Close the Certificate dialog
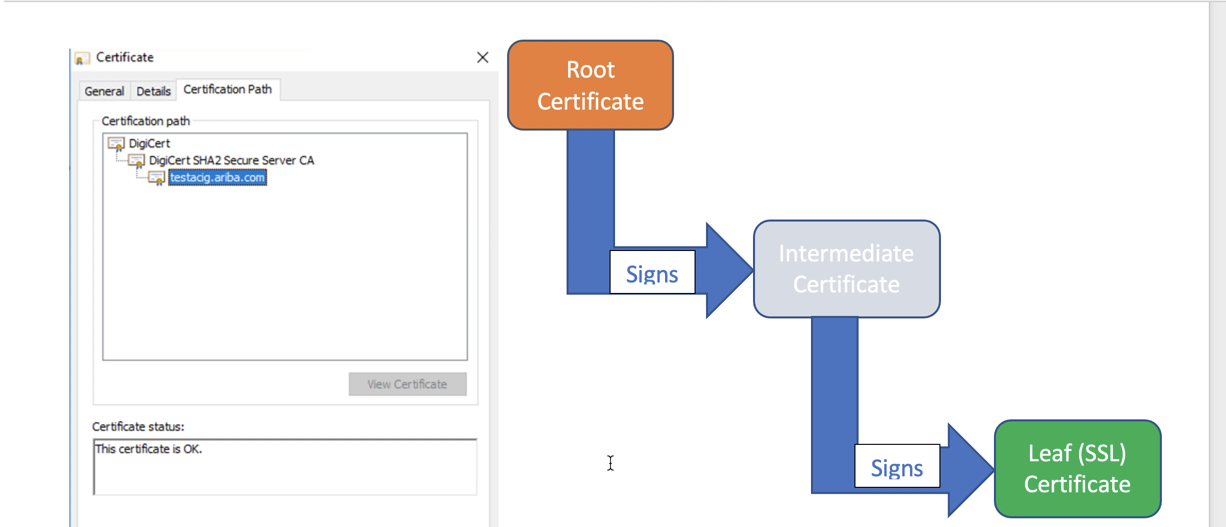Image resolution: width=1226 pixels, height=527 pixels. (482, 58)
